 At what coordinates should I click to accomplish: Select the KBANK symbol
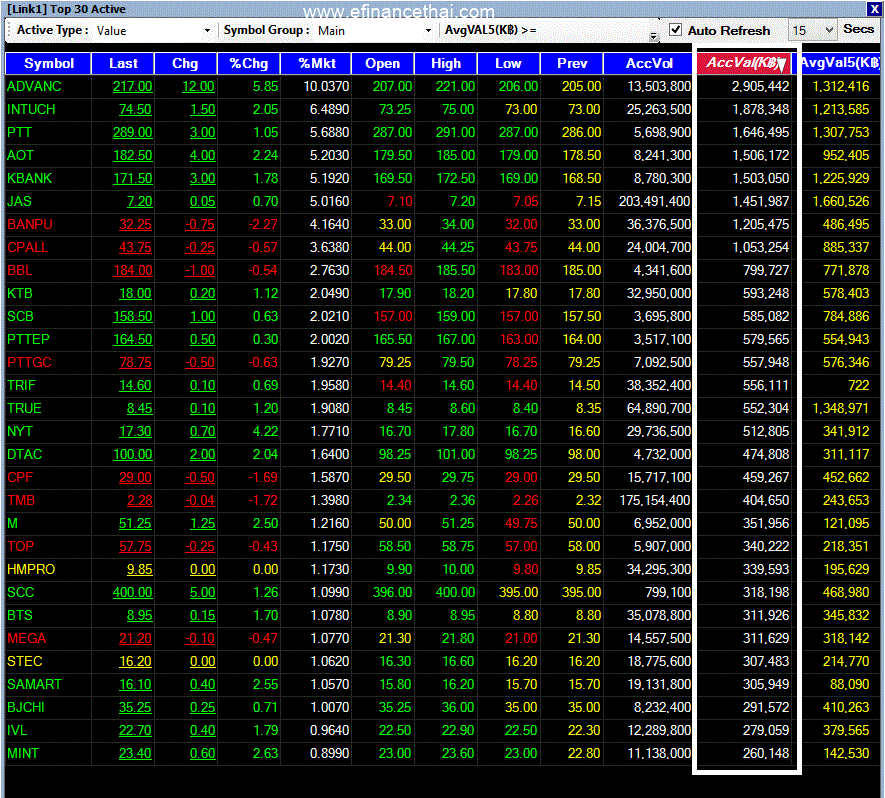(x=29, y=178)
